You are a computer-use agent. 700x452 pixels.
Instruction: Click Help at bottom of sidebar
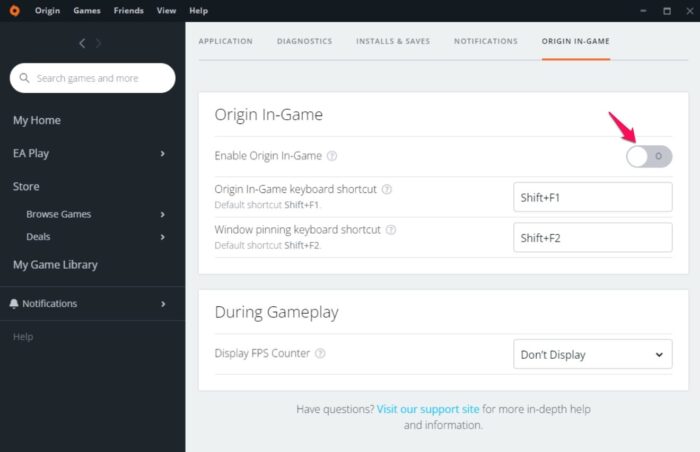[23, 337]
